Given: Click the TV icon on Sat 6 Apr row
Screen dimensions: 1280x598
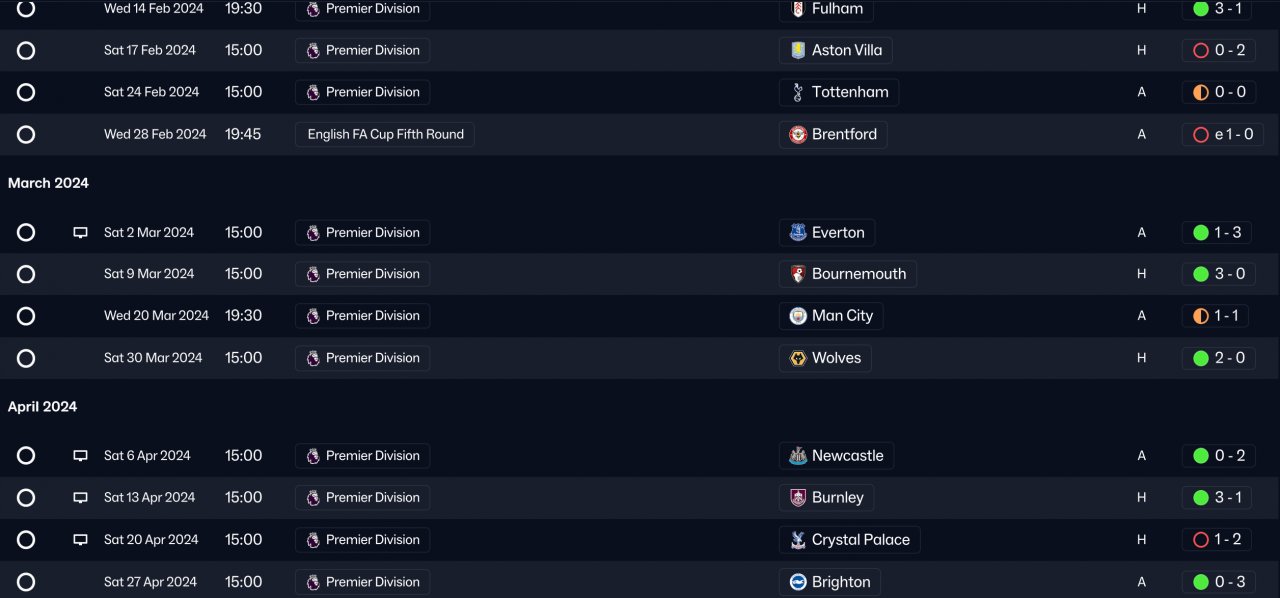Looking at the screenshot, I should [x=80, y=456].
